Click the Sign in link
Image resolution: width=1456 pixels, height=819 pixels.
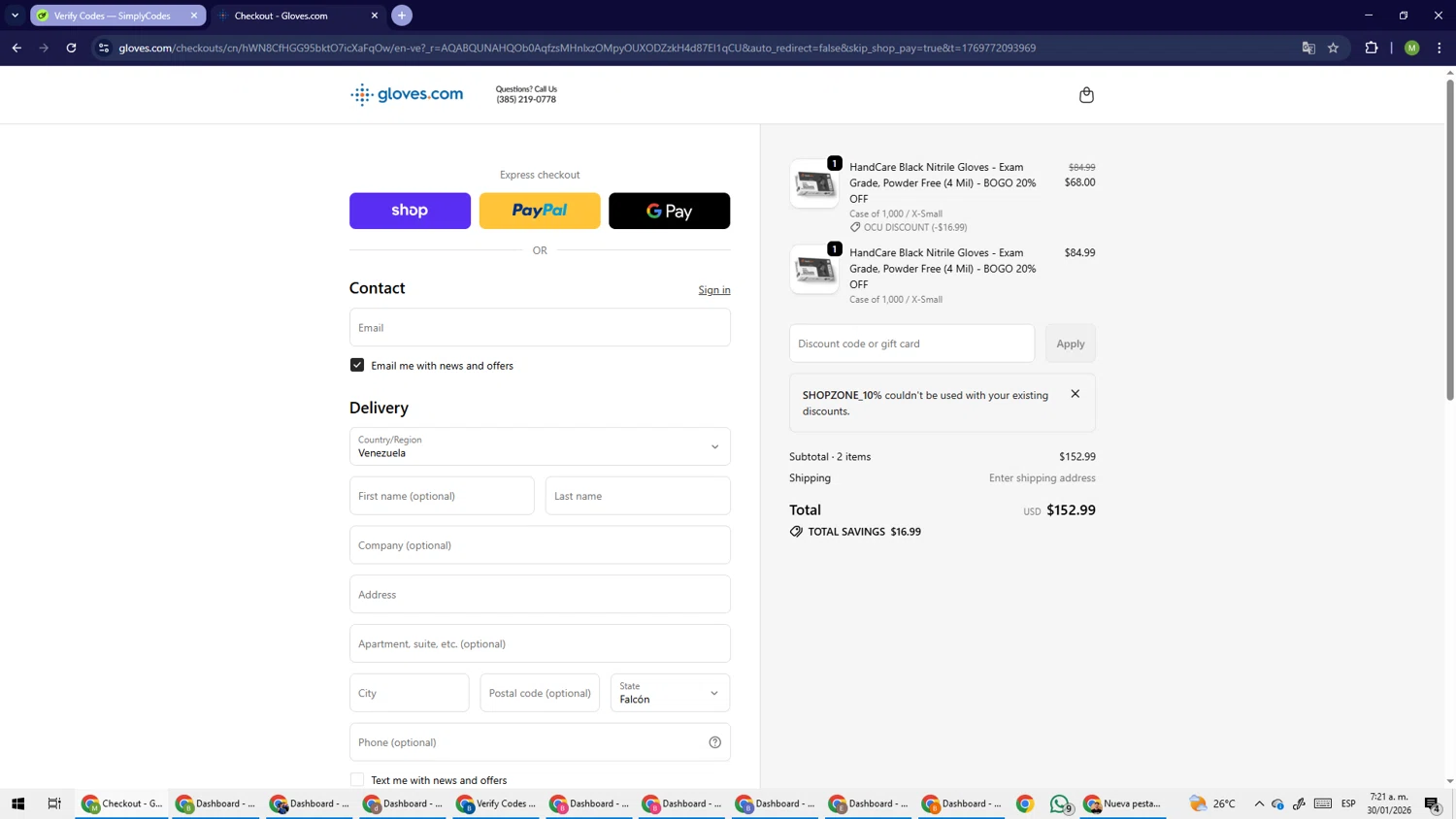[714, 290]
